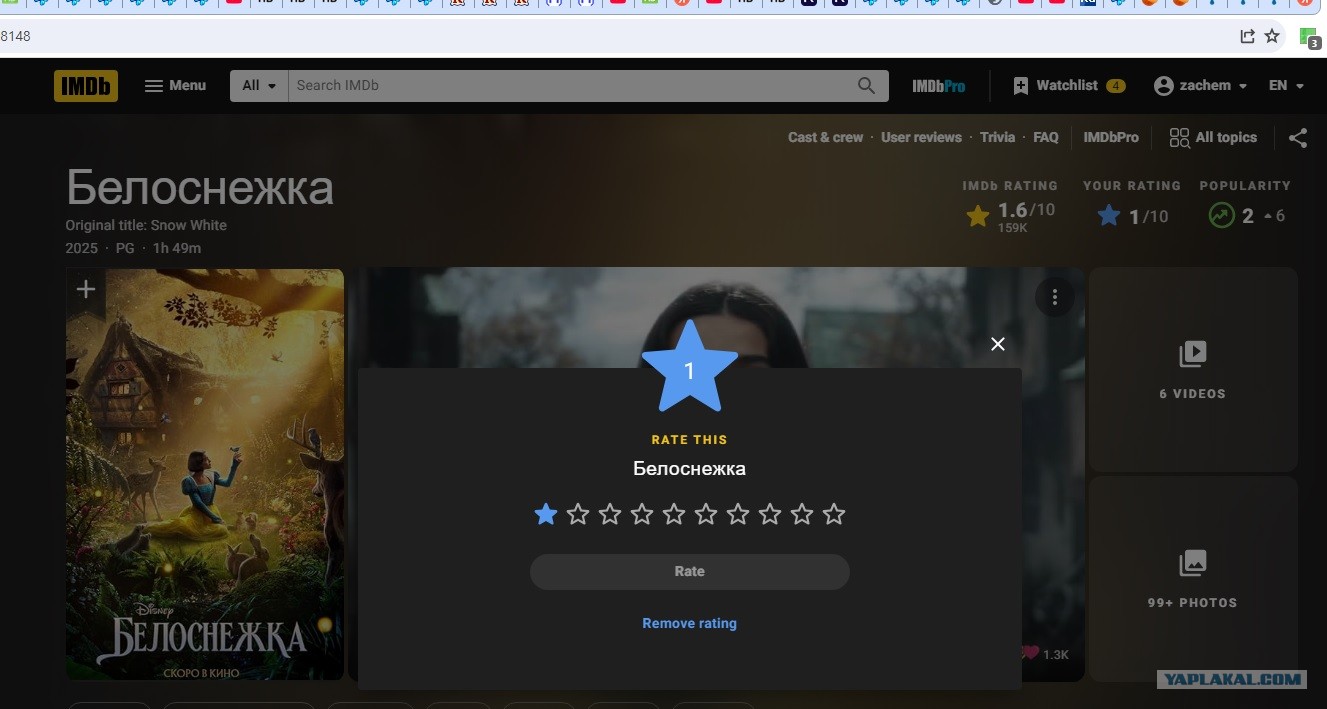
Task: Open the IMDbPro header link
Action: (939, 86)
